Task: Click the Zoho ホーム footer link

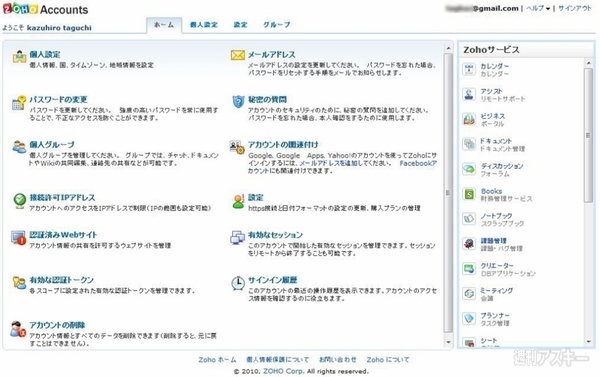Action: (217, 360)
